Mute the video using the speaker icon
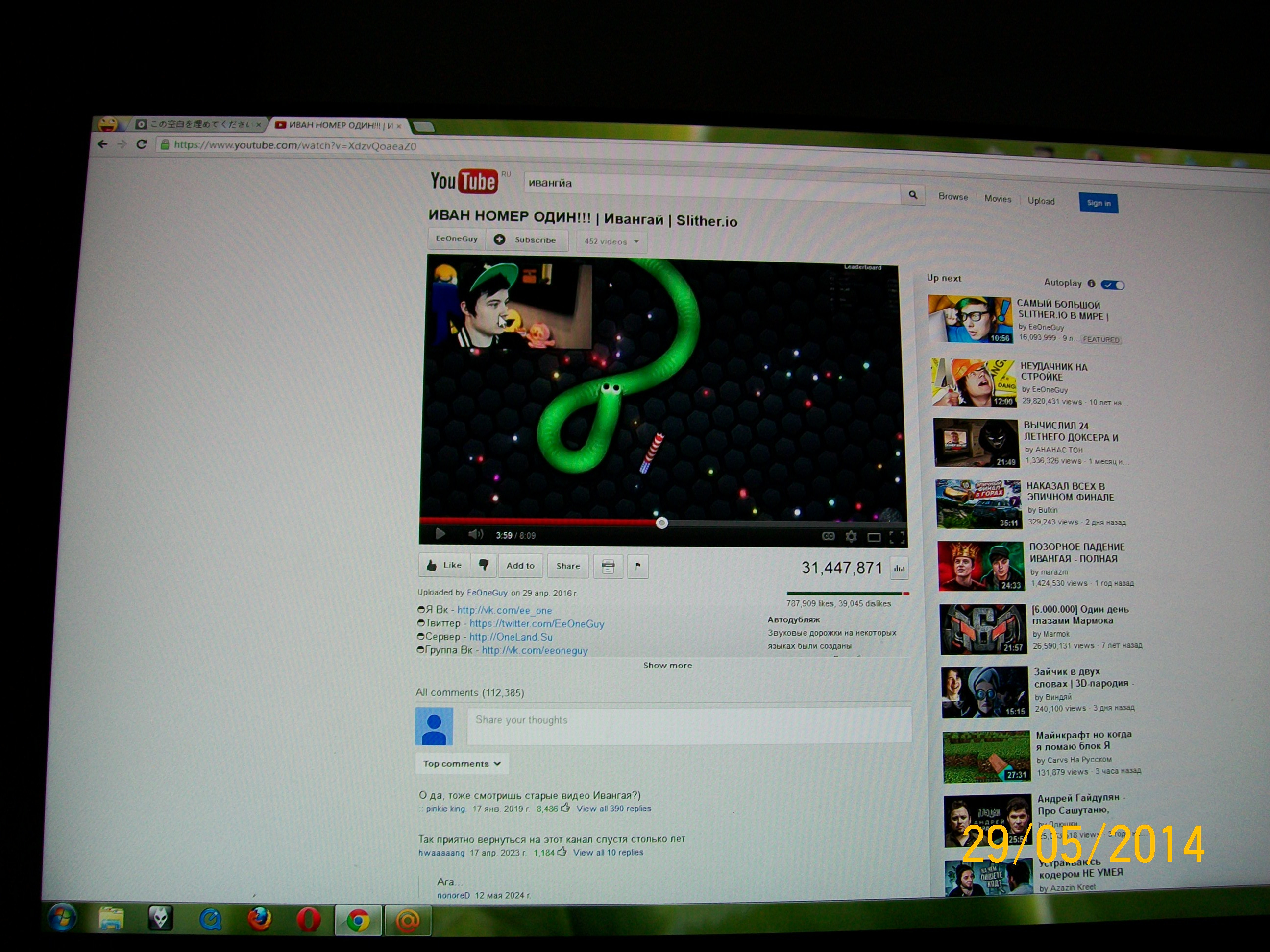Screen dimensions: 1270x952 [475, 535]
